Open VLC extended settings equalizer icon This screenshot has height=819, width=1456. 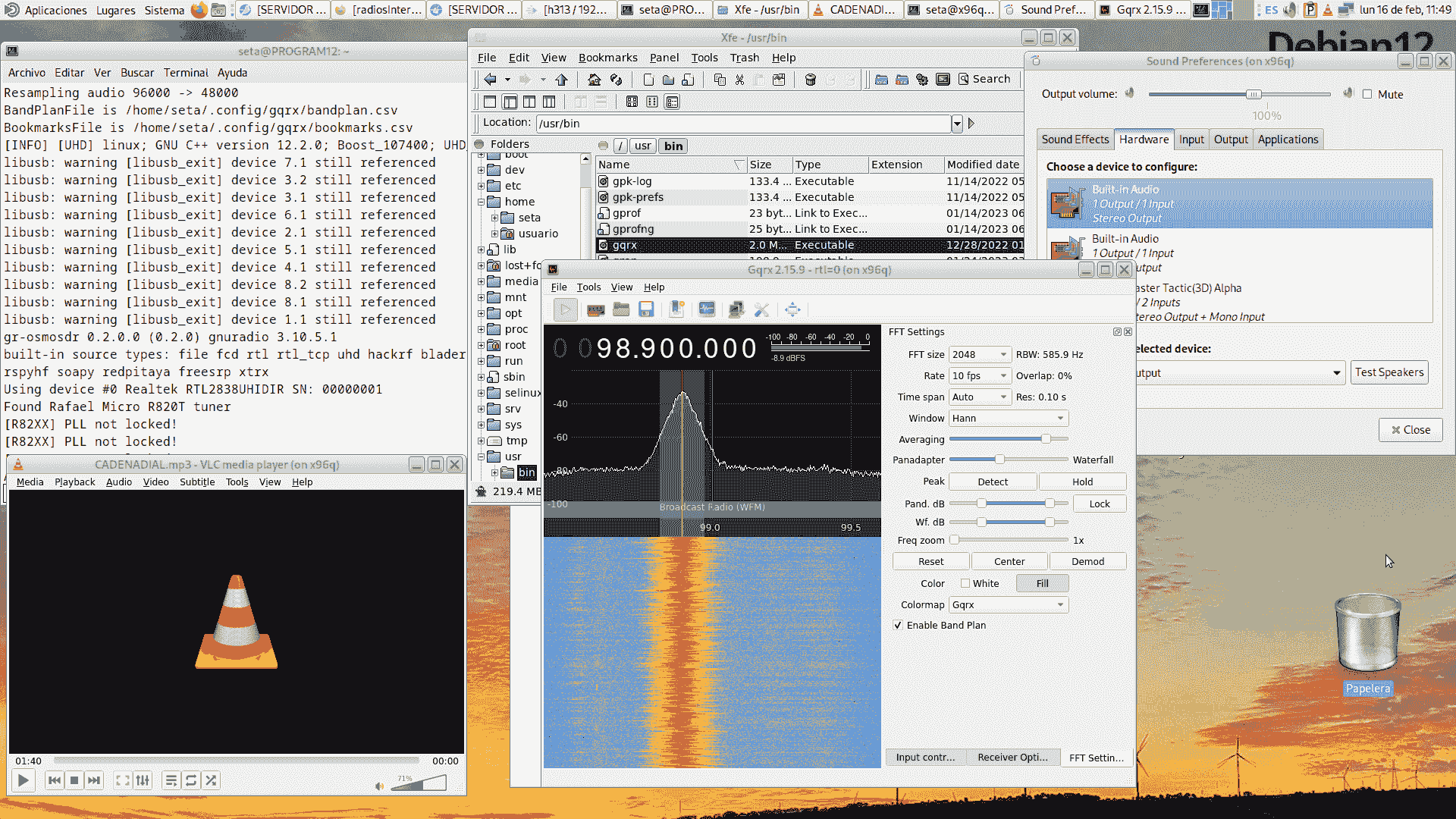point(143,780)
